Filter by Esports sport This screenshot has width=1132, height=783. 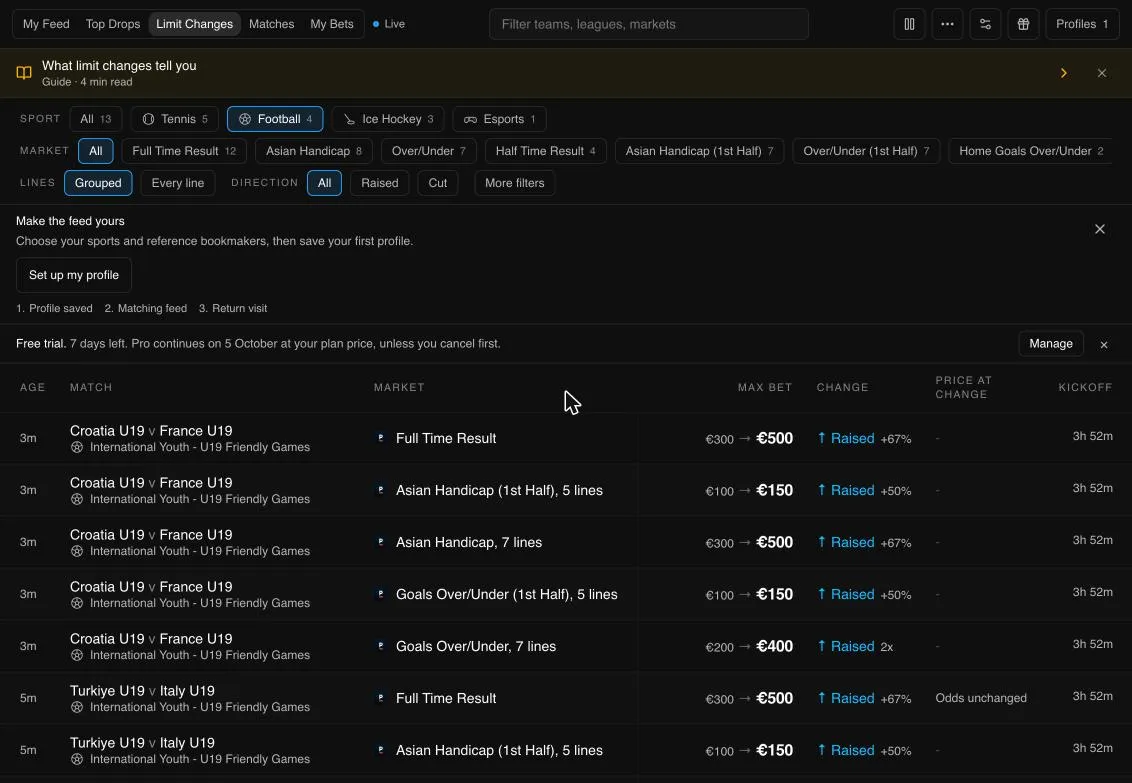point(500,119)
